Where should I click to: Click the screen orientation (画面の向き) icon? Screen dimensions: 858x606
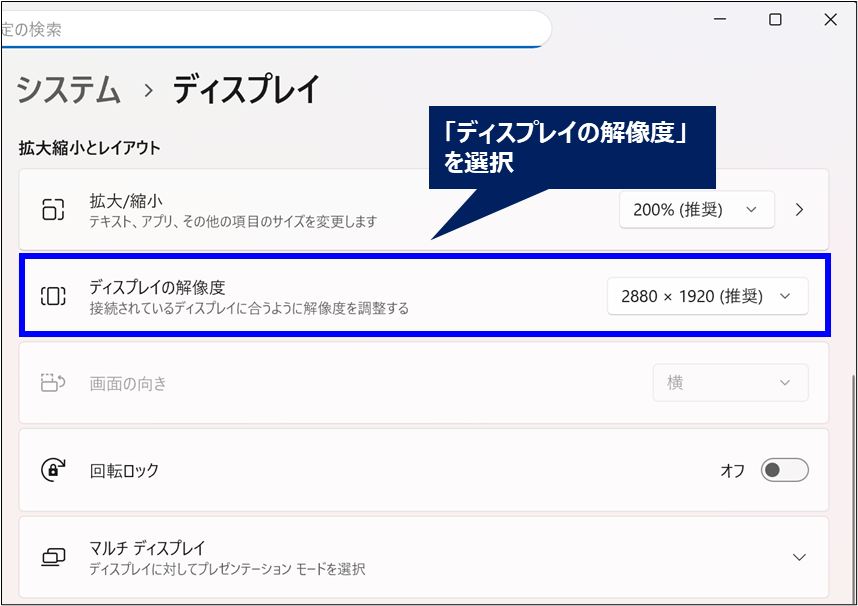click(53, 383)
